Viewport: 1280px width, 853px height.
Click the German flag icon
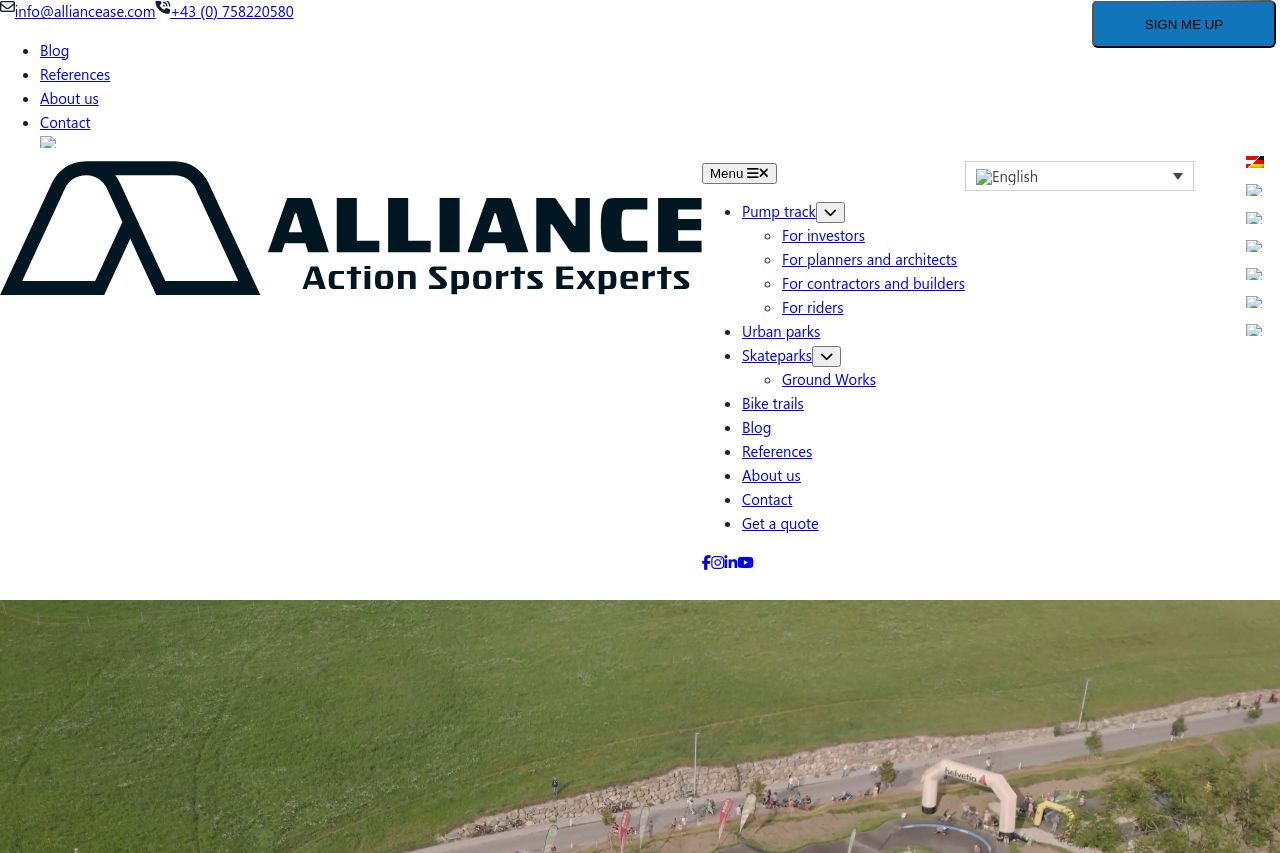tap(1254, 162)
